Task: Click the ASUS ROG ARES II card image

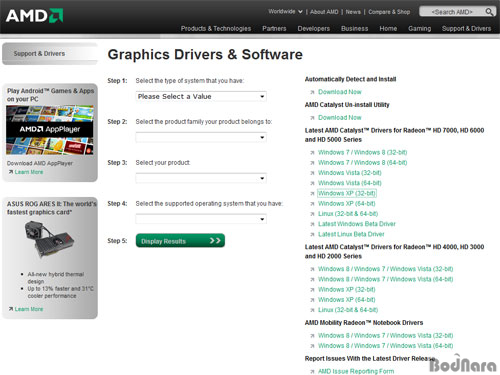Action: (x=50, y=240)
